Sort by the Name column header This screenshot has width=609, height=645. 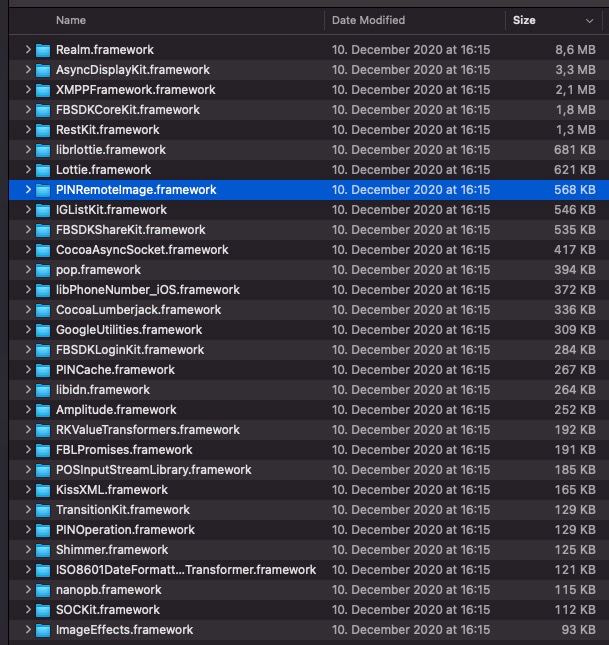(71, 20)
